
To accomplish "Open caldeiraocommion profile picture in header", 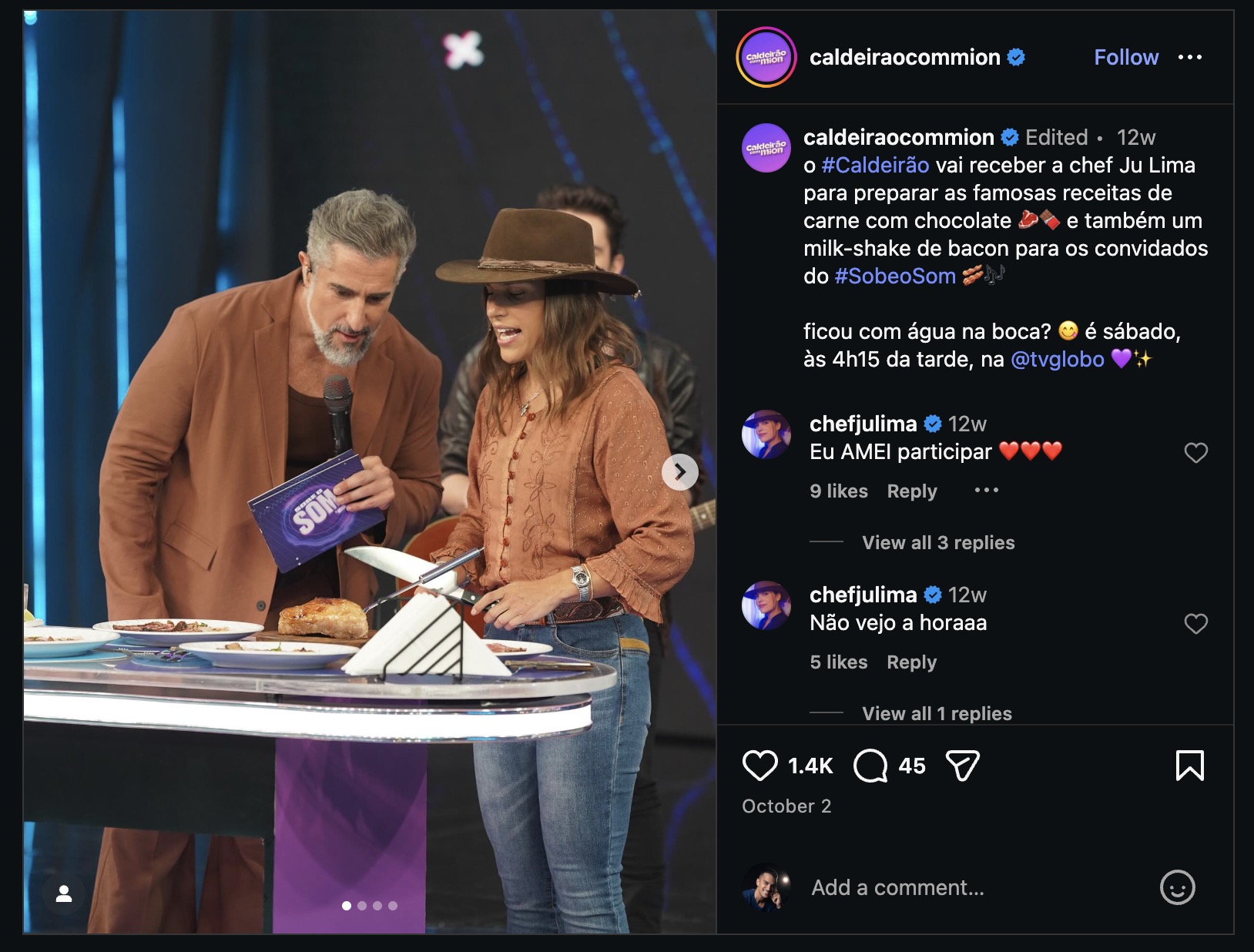I will 766,57.
